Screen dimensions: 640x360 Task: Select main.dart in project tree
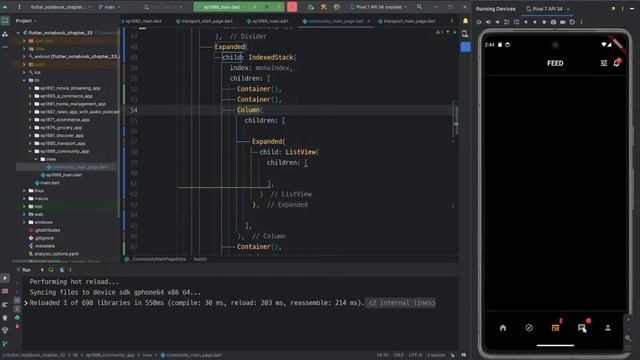47,183
